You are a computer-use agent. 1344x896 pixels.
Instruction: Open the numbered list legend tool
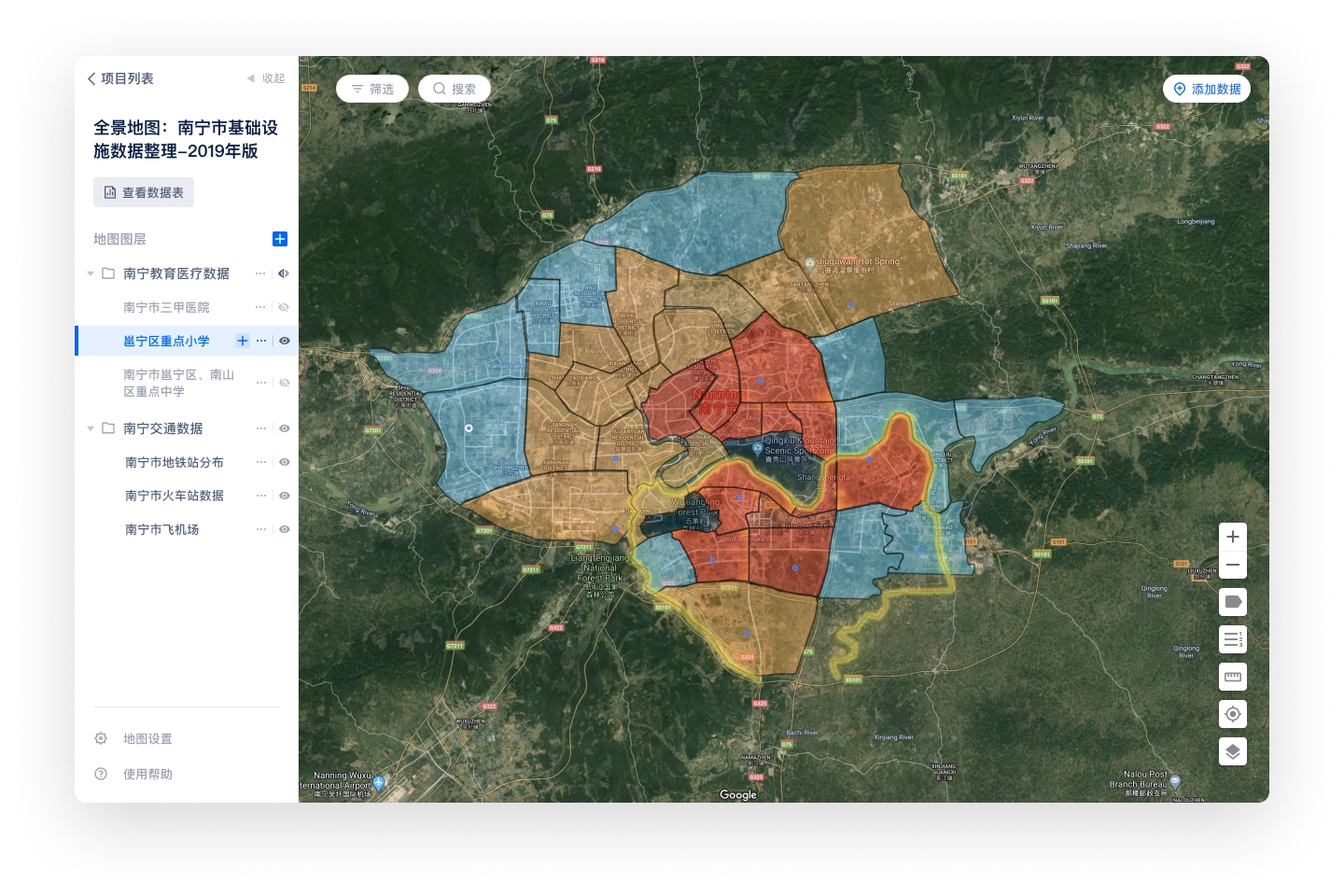1233,639
